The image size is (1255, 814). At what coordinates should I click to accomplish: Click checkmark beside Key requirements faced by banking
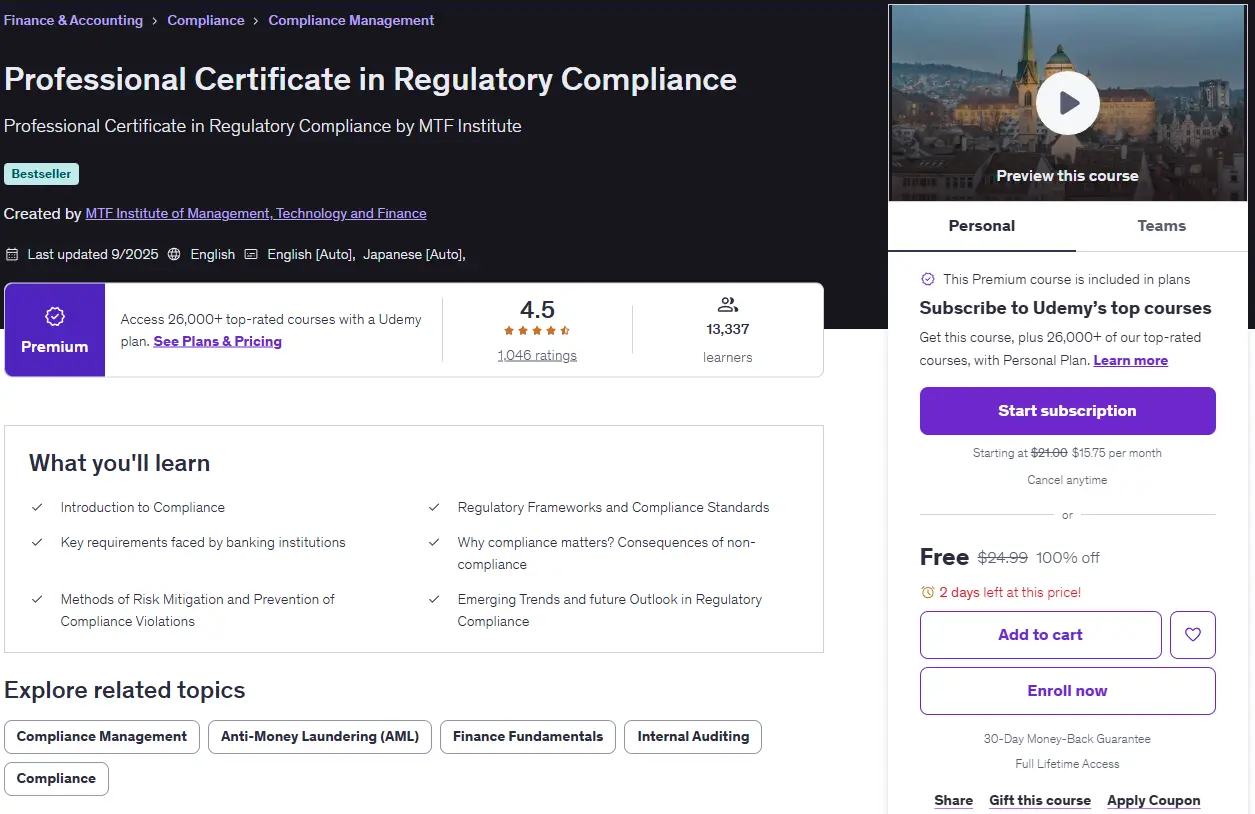click(x=37, y=542)
